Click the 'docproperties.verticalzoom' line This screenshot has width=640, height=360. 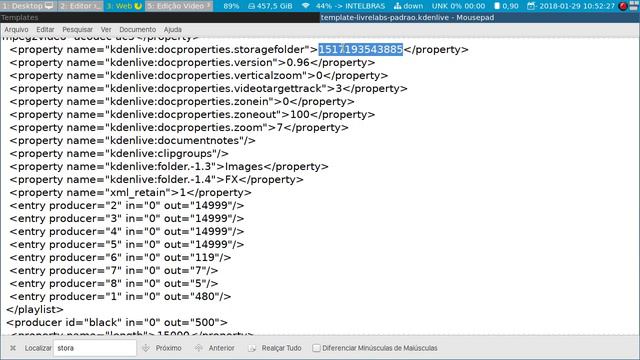pos(199,76)
